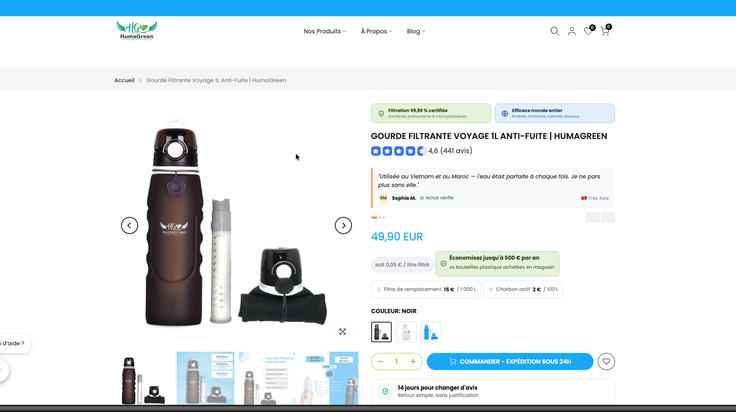Expand the Blog menu
The height and width of the screenshot is (412, 736).
(x=416, y=31)
